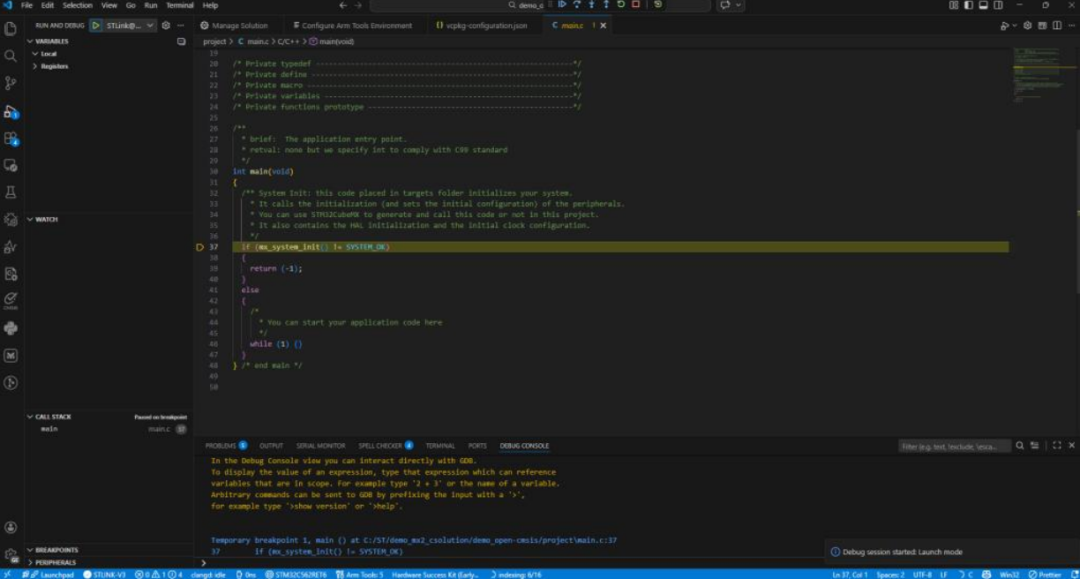Open the Search view in activity bar
The image size is (1080, 579).
[10, 56]
